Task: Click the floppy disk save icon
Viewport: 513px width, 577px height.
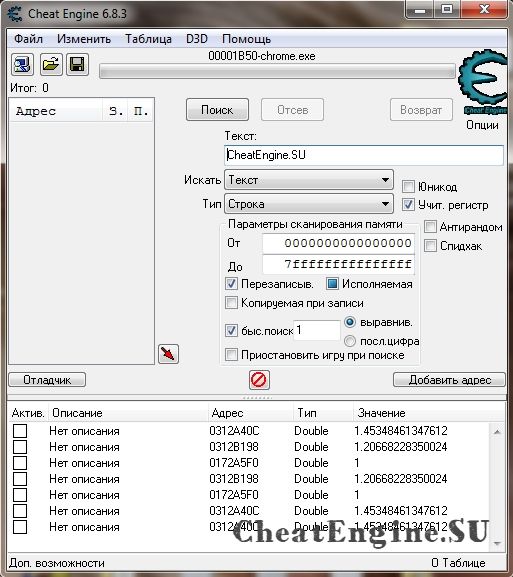Action: (x=77, y=65)
